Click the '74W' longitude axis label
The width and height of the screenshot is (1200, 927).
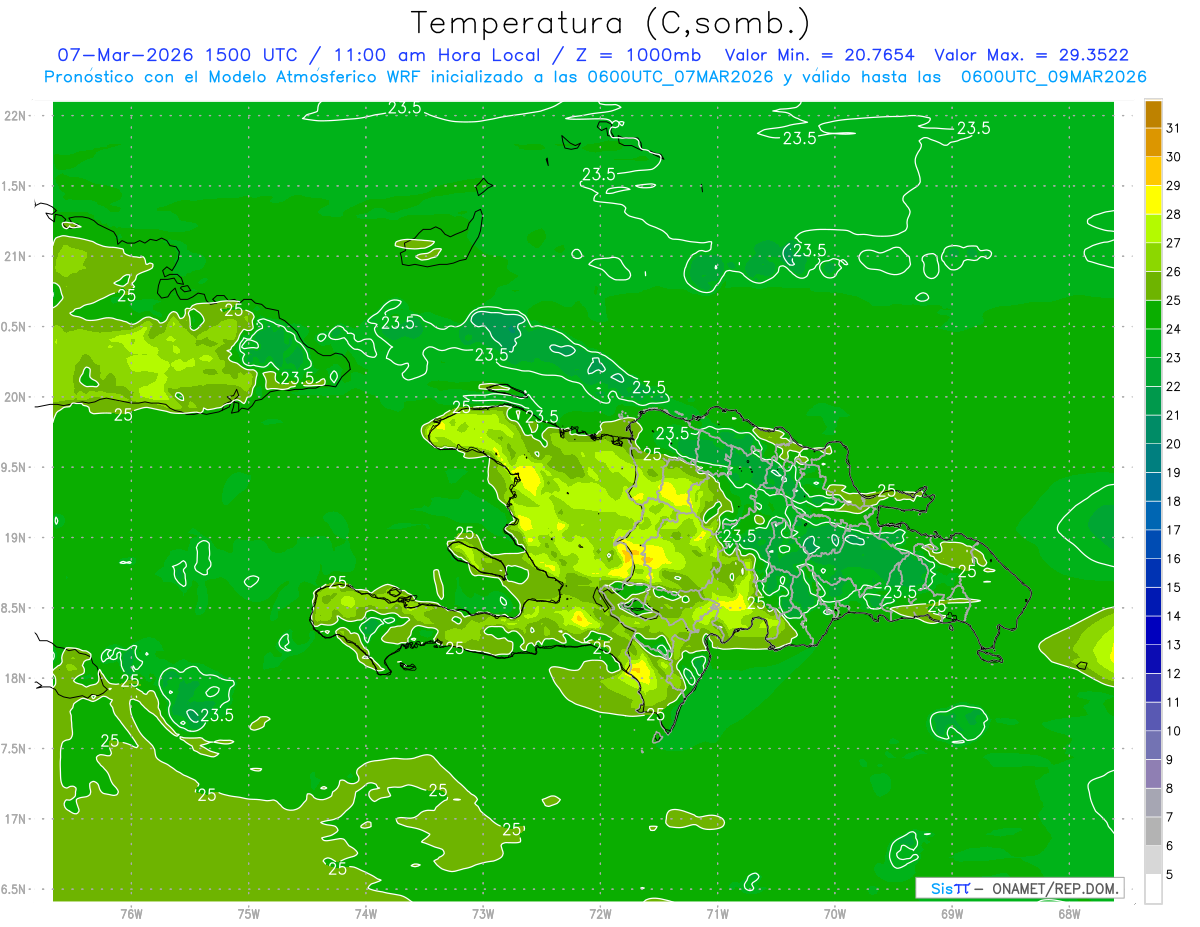(366, 913)
